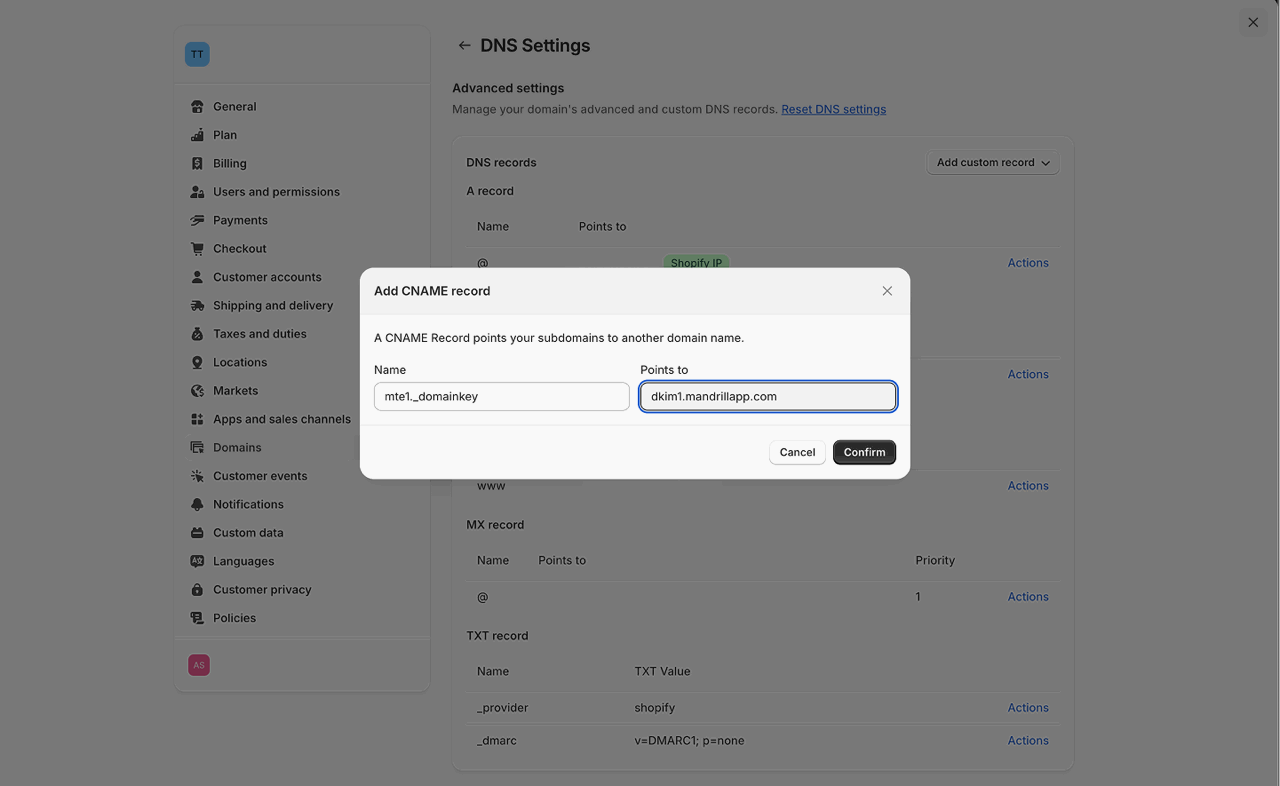Click the Markets globe icon
The height and width of the screenshot is (786, 1280).
(x=197, y=391)
